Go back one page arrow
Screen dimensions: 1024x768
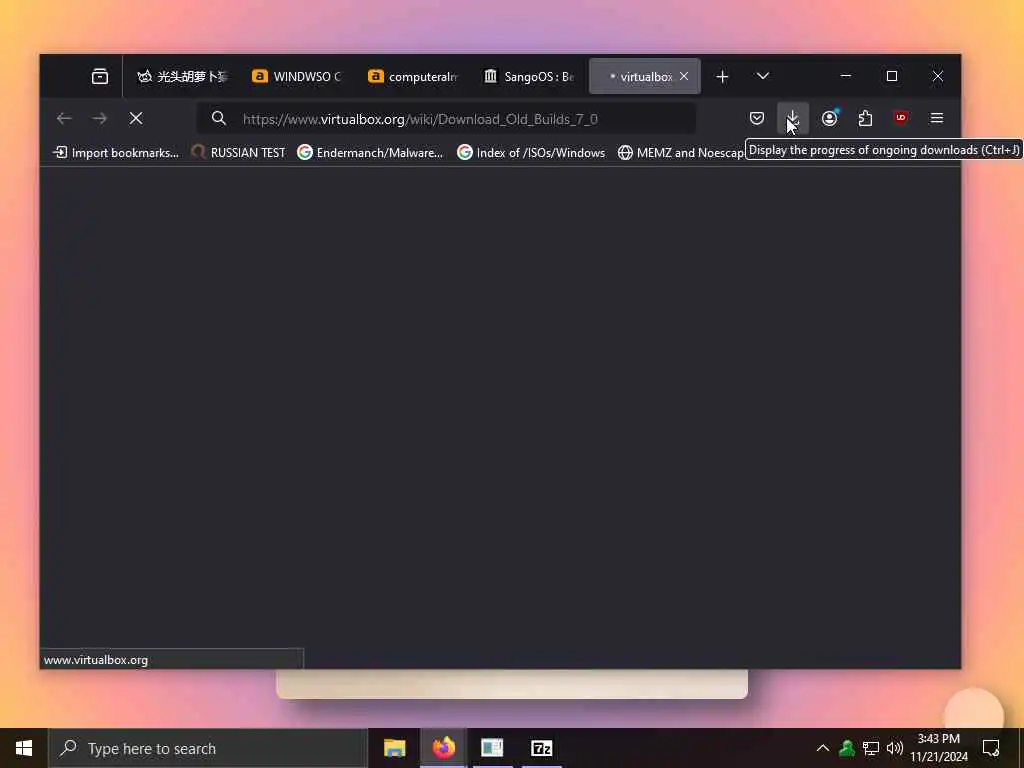click(64, 118)
